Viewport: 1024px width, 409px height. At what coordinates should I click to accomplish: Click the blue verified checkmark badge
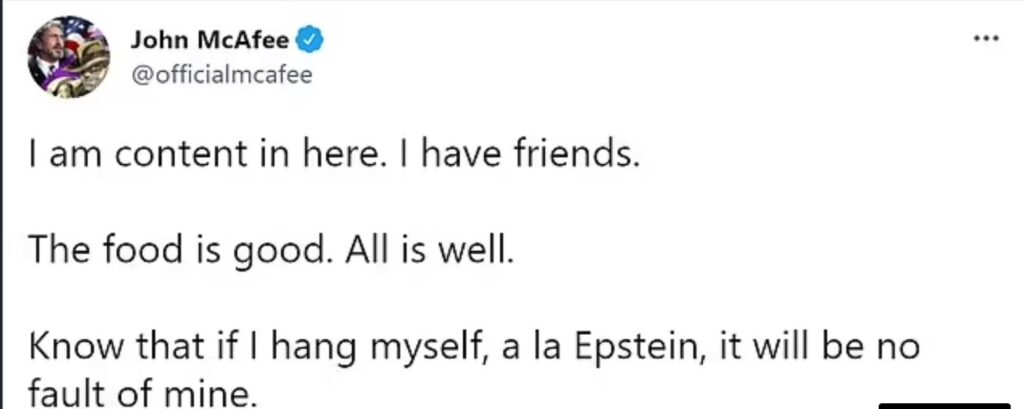pos(310,41)
